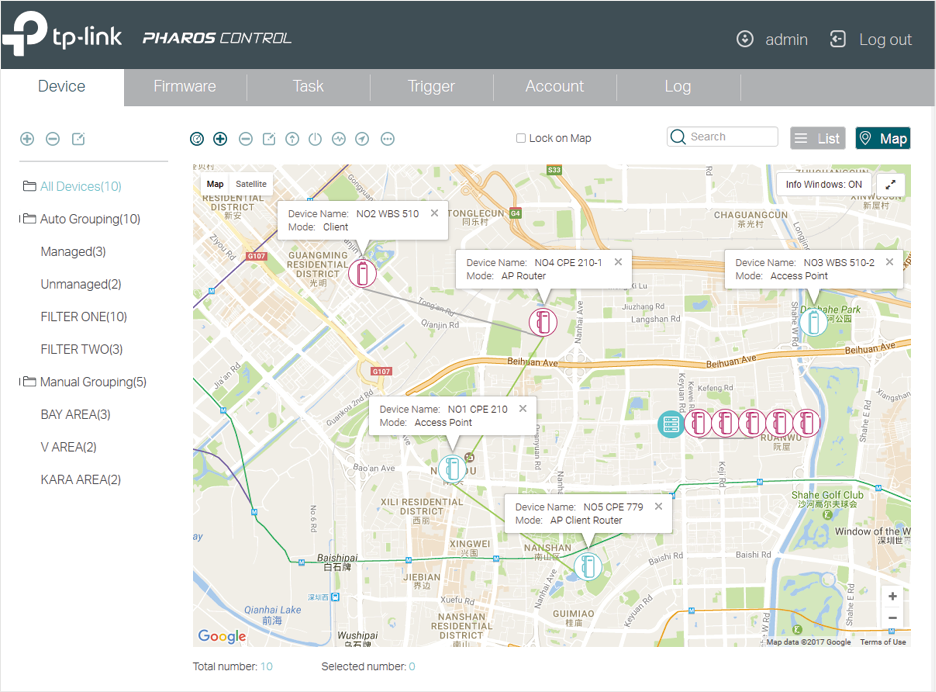Select Satellite map type
Image resolution: width=936 pixels, height=692 pixels.
click(x=251, y=184)
